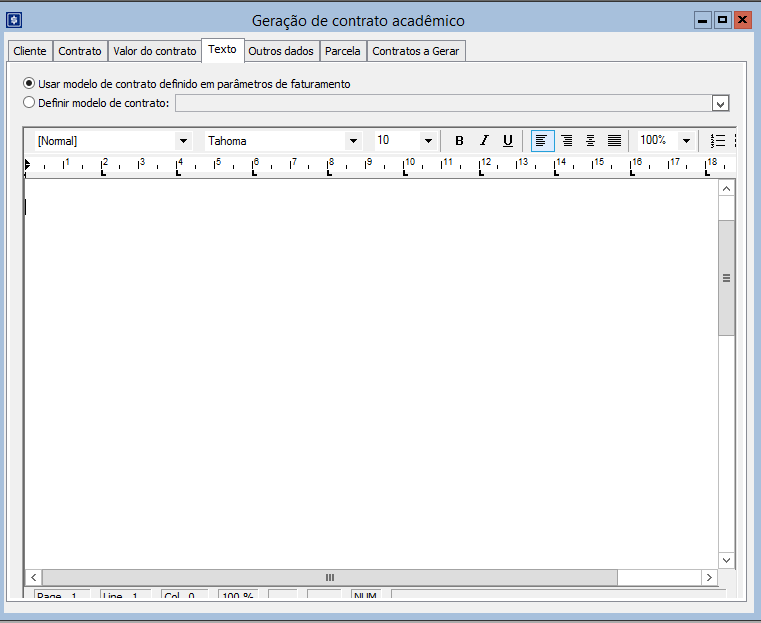Toggle bold text formatting
This screenshot has height=623, width=761.
459,141
